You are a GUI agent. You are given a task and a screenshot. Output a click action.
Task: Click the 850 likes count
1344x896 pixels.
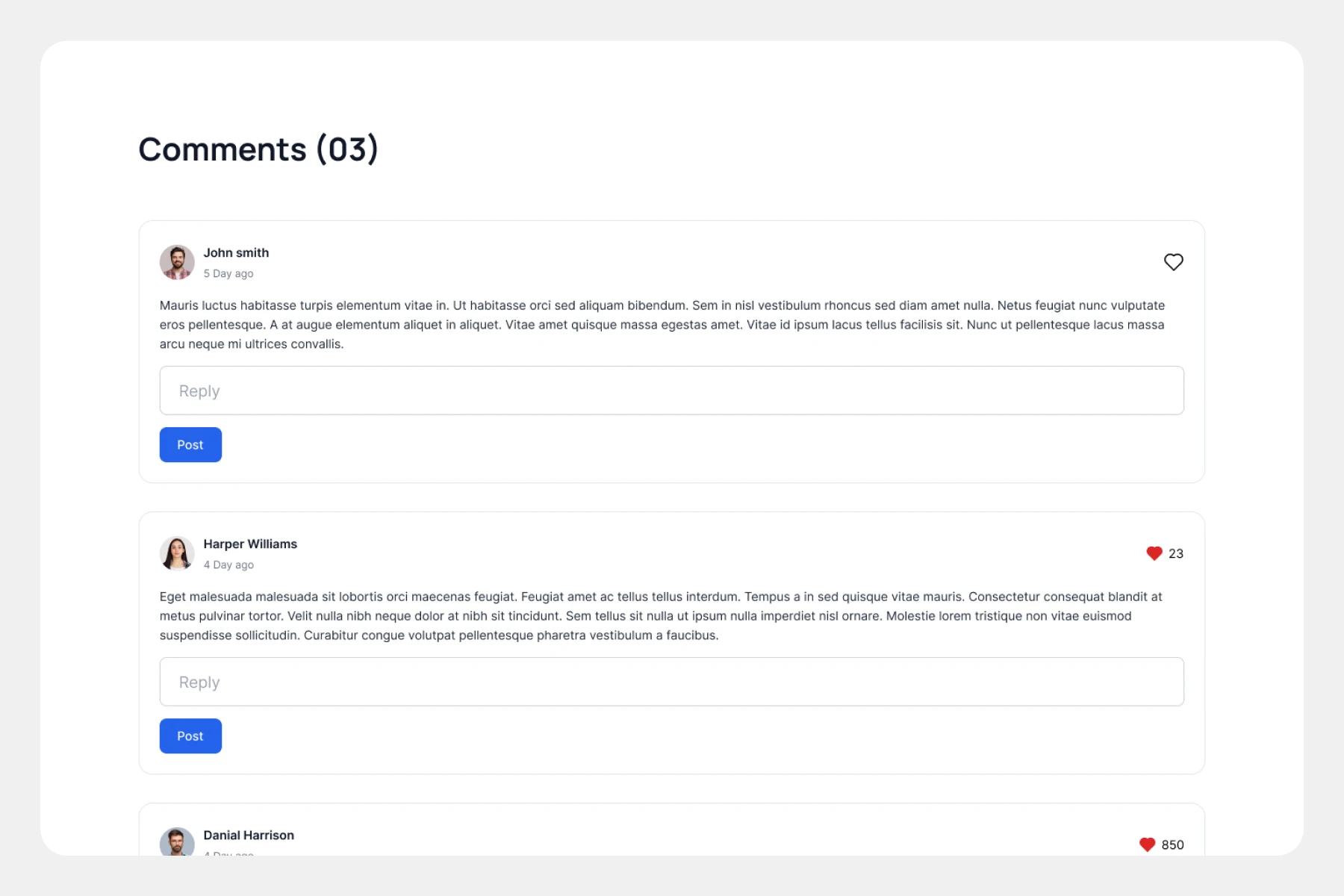tap(1172, 844)
